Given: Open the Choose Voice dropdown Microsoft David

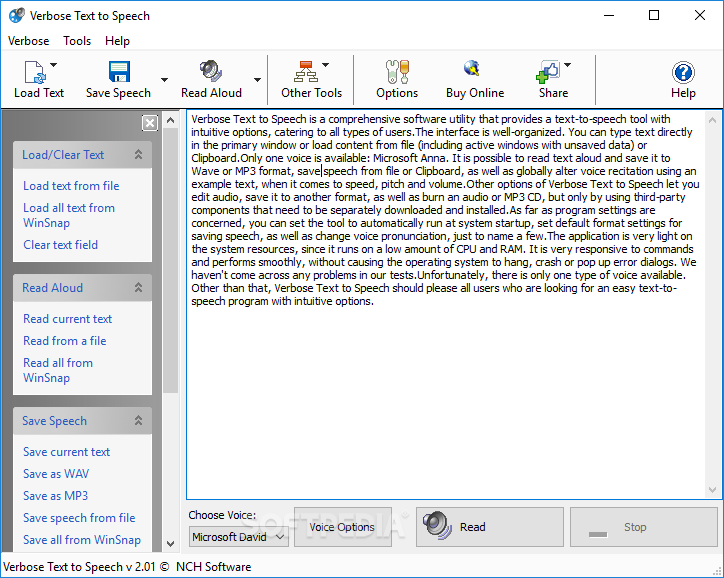Looking at the screenshot, I should [239, 537].
